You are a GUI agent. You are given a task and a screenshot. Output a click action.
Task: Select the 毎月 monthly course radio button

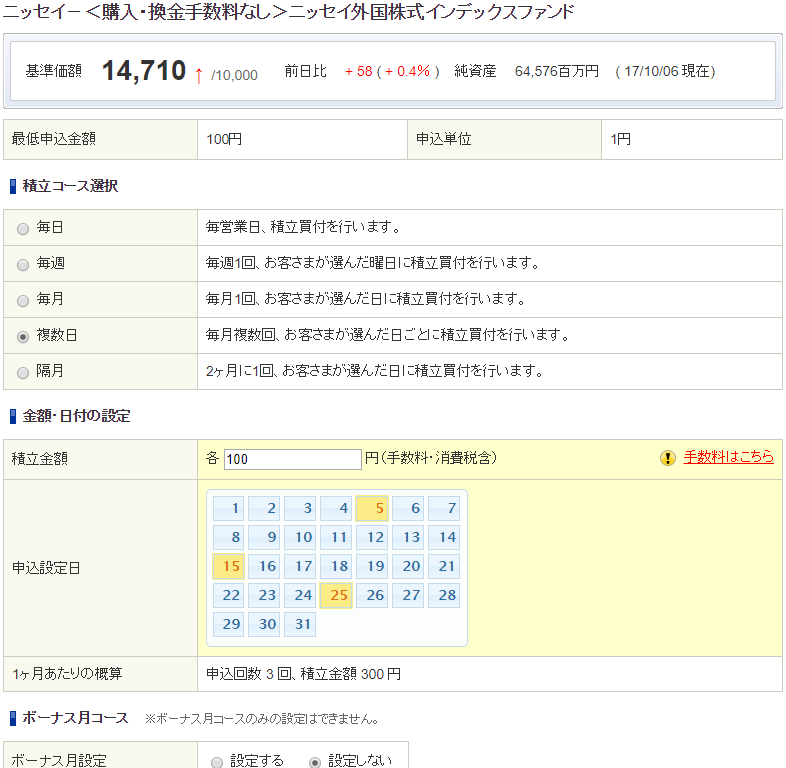pos(23,301)
